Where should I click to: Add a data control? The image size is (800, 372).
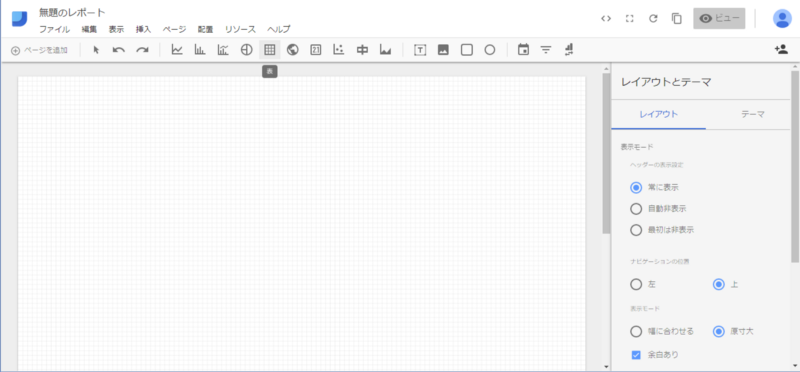[x=569, y=49]
